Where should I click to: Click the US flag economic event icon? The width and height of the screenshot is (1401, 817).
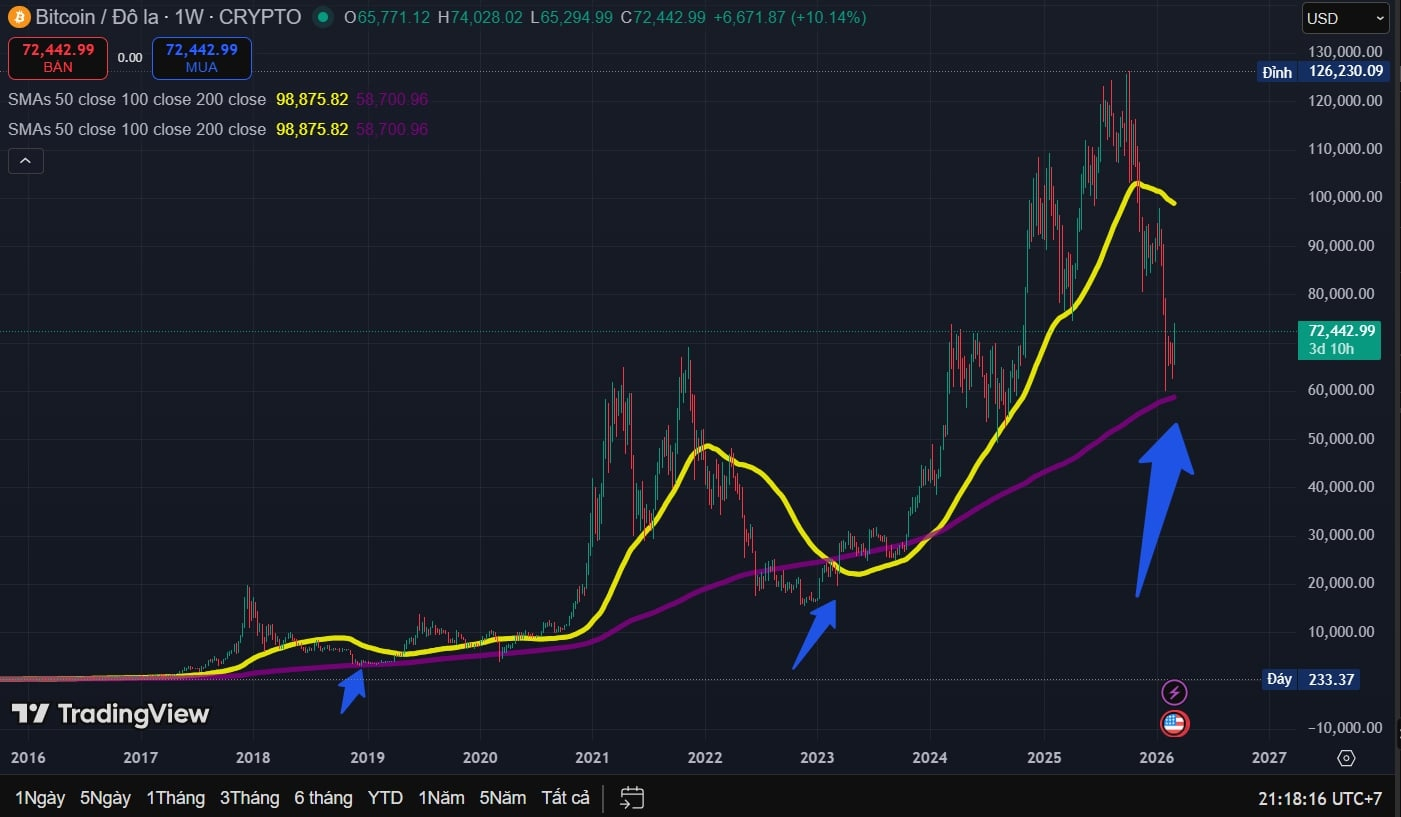(1175, 723)
